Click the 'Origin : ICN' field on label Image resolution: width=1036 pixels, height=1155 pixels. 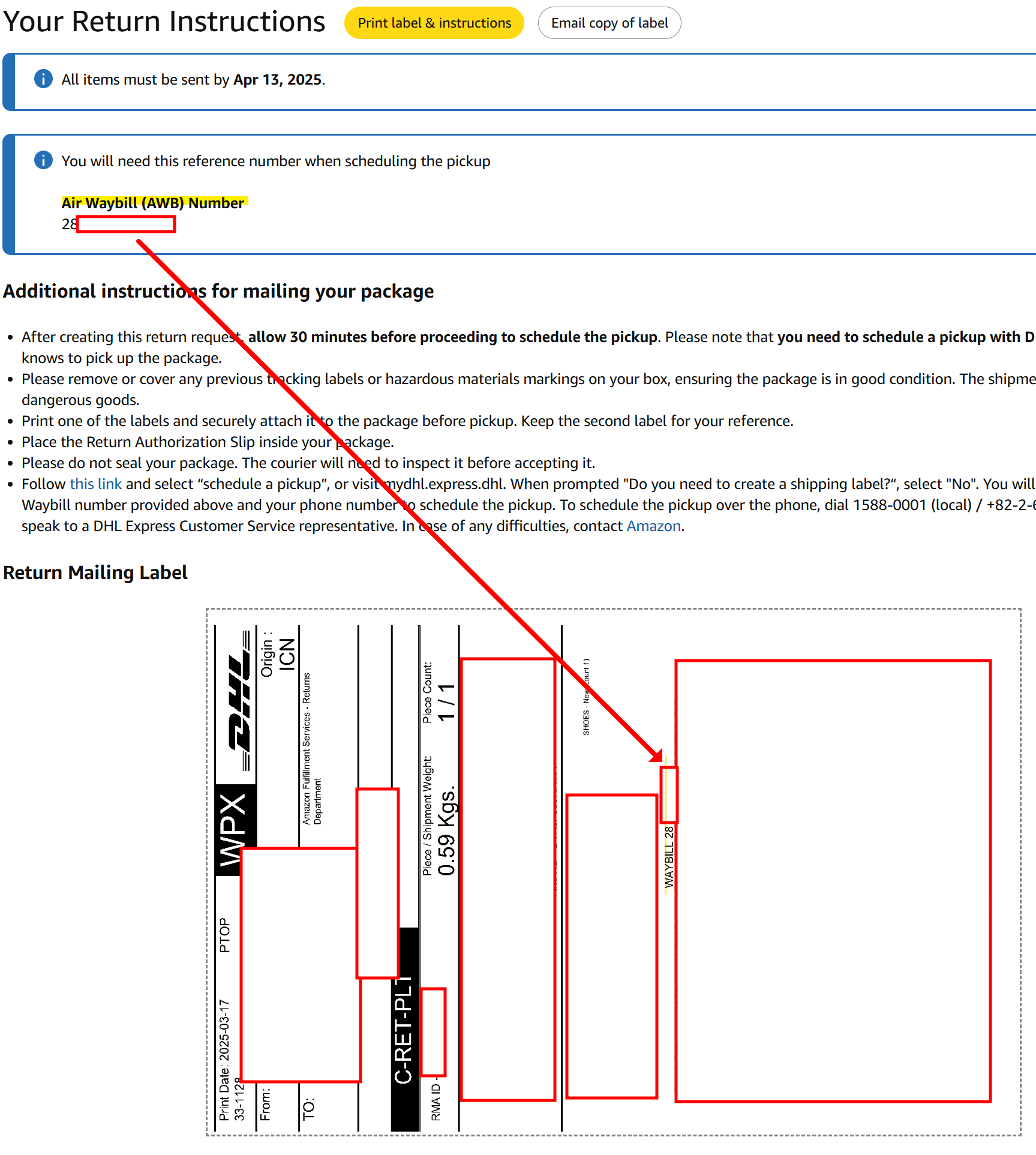pos(277,654)
